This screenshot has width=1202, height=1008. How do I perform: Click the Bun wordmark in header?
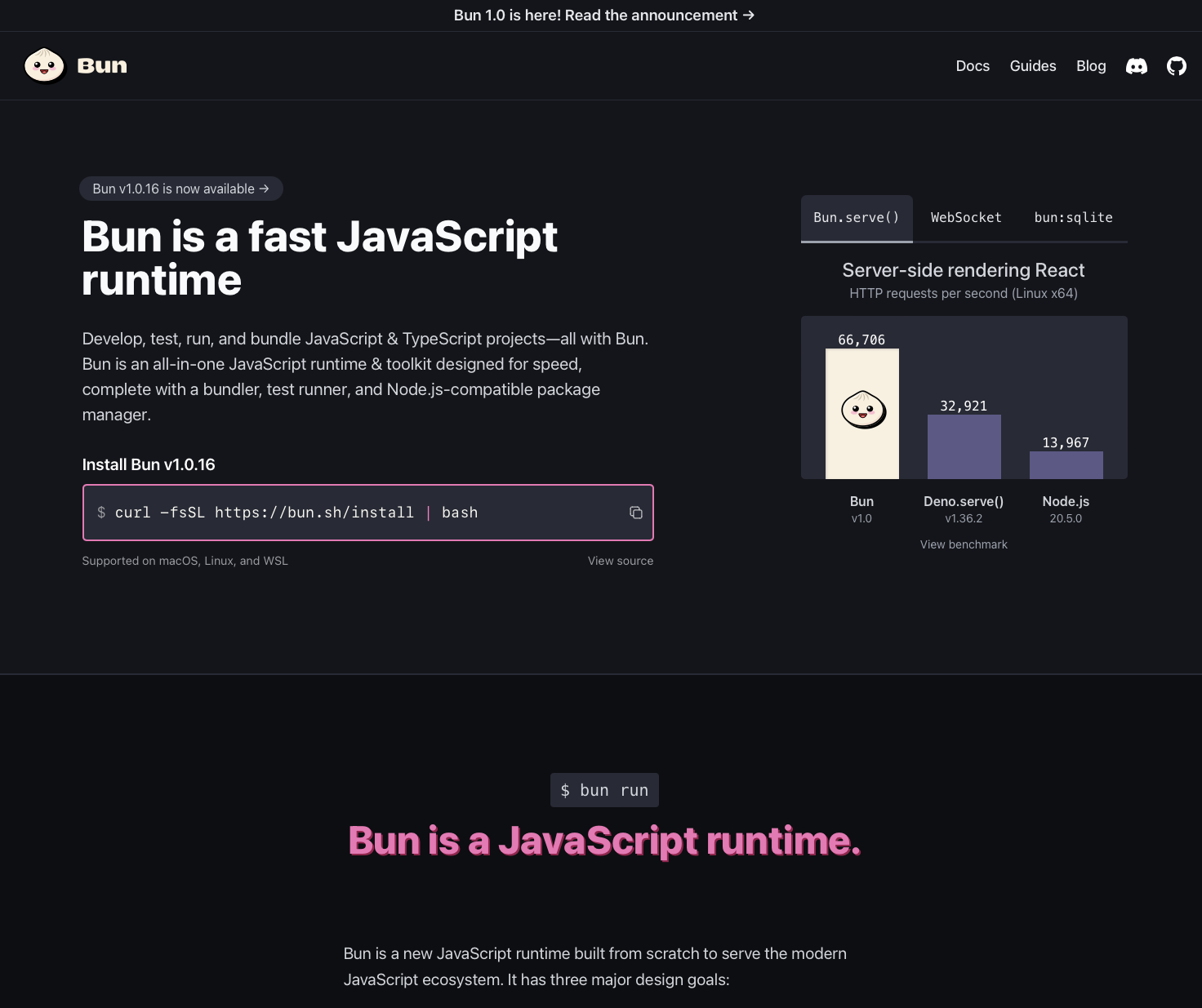click(x=102, y=66)
